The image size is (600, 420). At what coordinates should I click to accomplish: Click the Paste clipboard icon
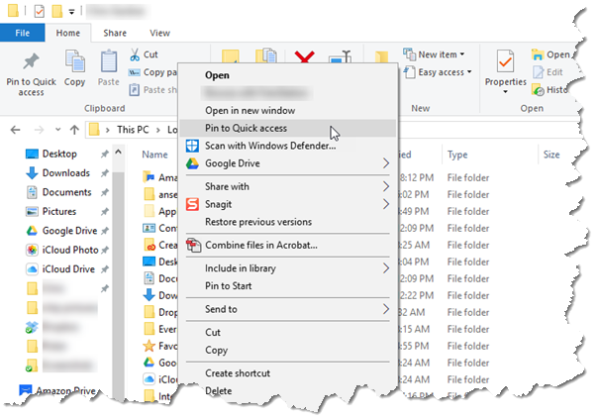tap(109, 61)
